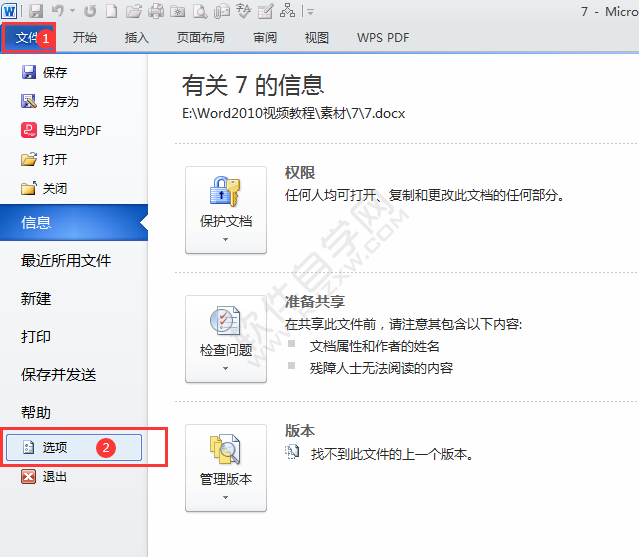This screenshot has width=639, height=557.
Task: Click the 有关 7 的信息 heading
Action: pyautogui.click(x=253, y=86)
